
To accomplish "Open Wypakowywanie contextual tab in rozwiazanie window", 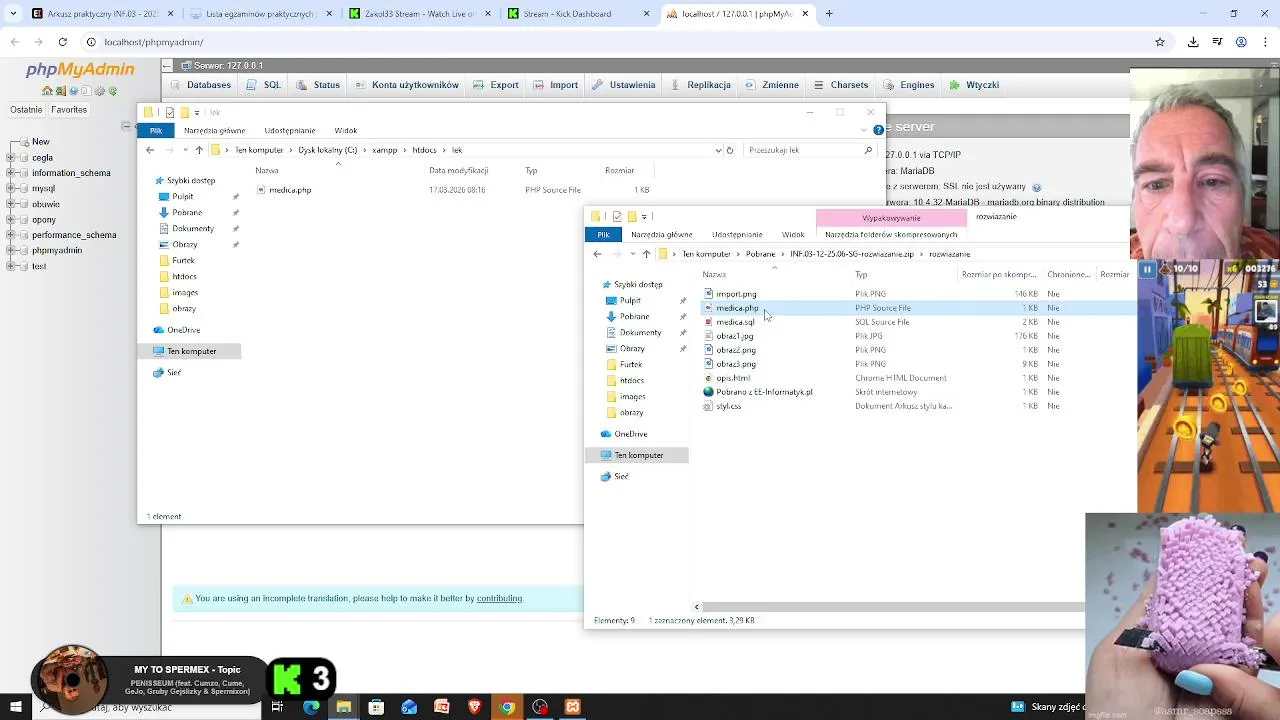I will [891, 218].
